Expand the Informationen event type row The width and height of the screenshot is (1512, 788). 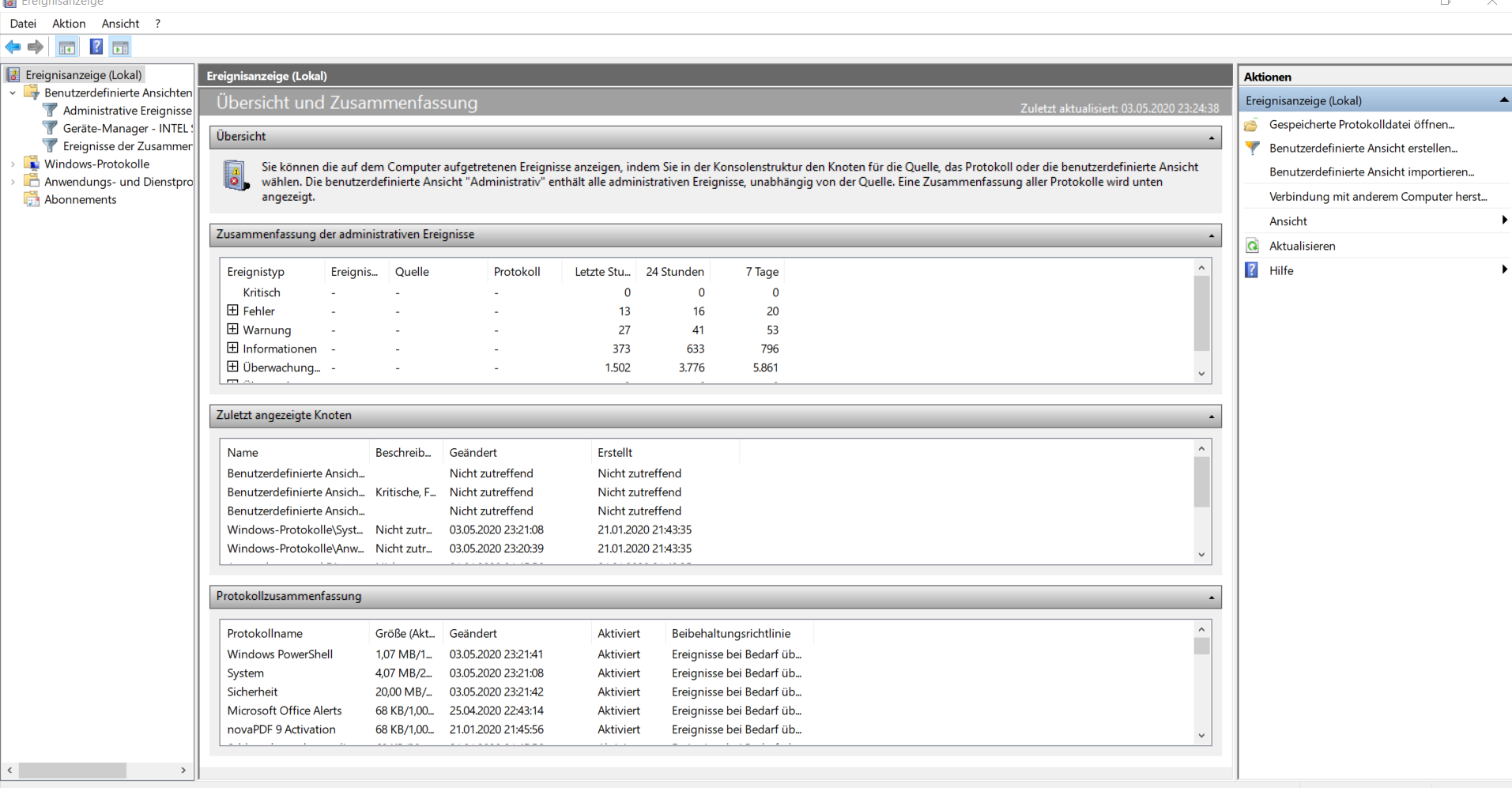pyautogui.click(x=232, y=348)
